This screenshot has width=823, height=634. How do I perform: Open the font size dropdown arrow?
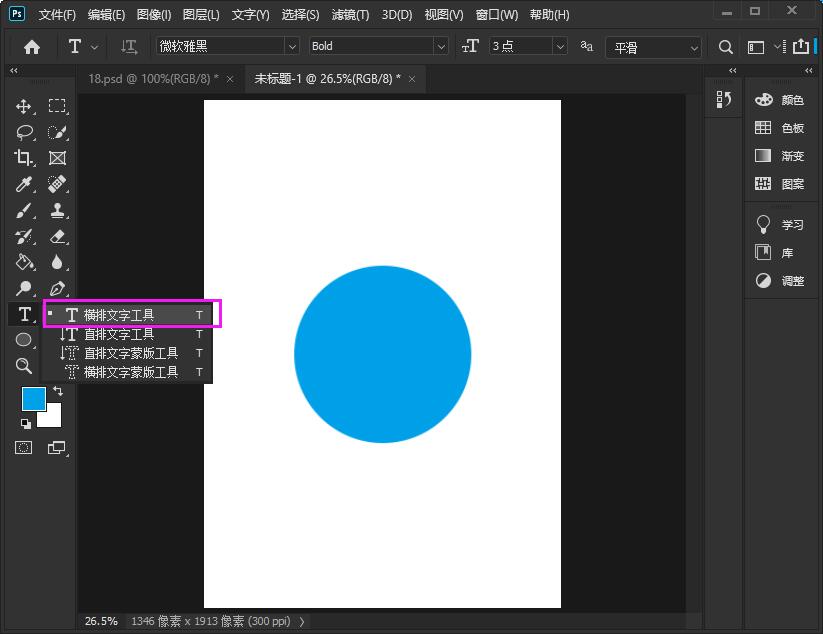point(560,47)
